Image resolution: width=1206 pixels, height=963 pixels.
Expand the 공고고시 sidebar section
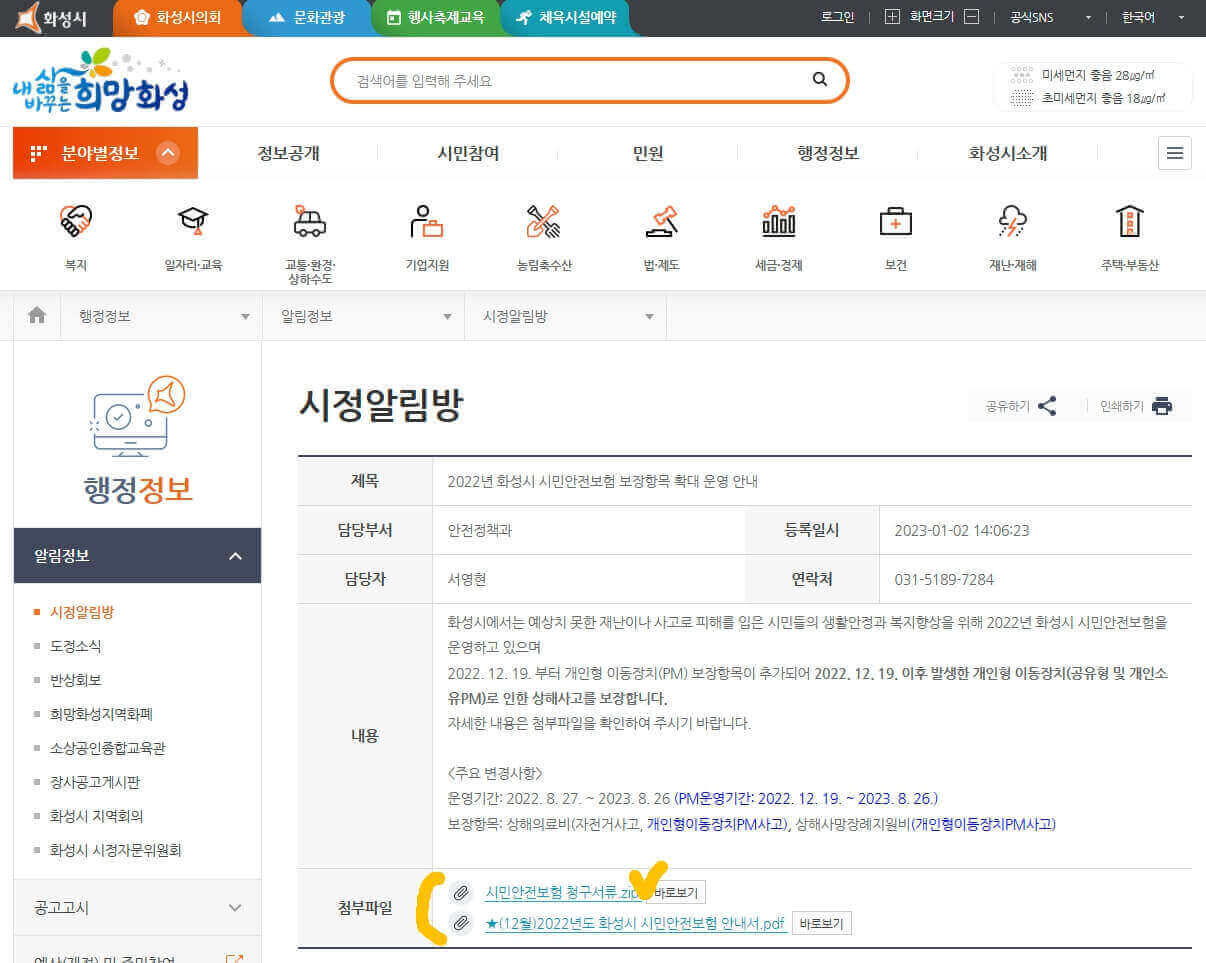pos(137,907)
